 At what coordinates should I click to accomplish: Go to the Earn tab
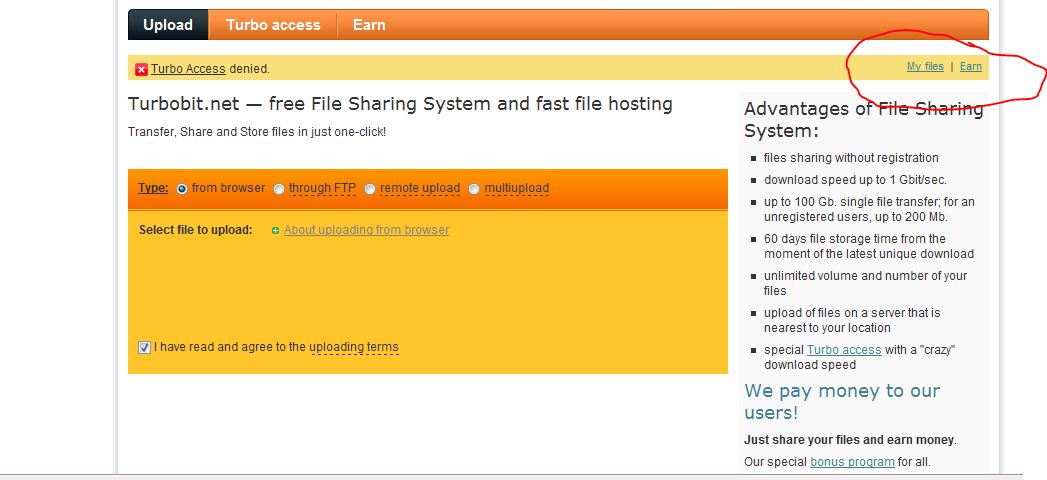369,25
